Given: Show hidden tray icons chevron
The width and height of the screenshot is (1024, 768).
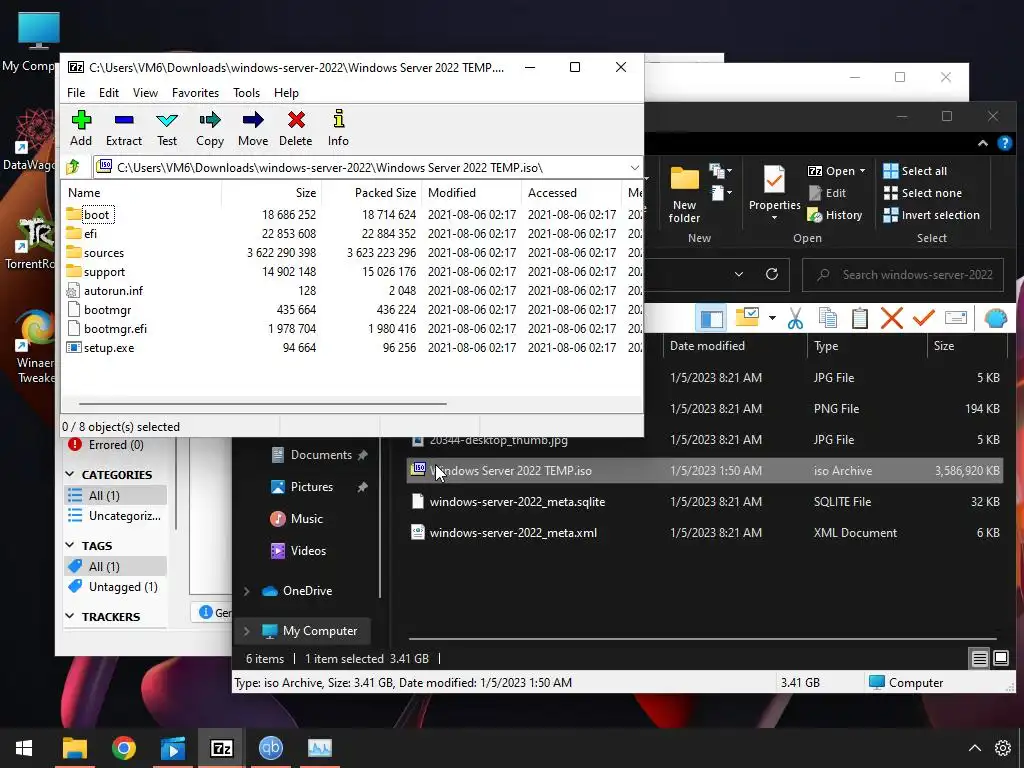Looking at the screenshot, I should (x=974, y=748).
